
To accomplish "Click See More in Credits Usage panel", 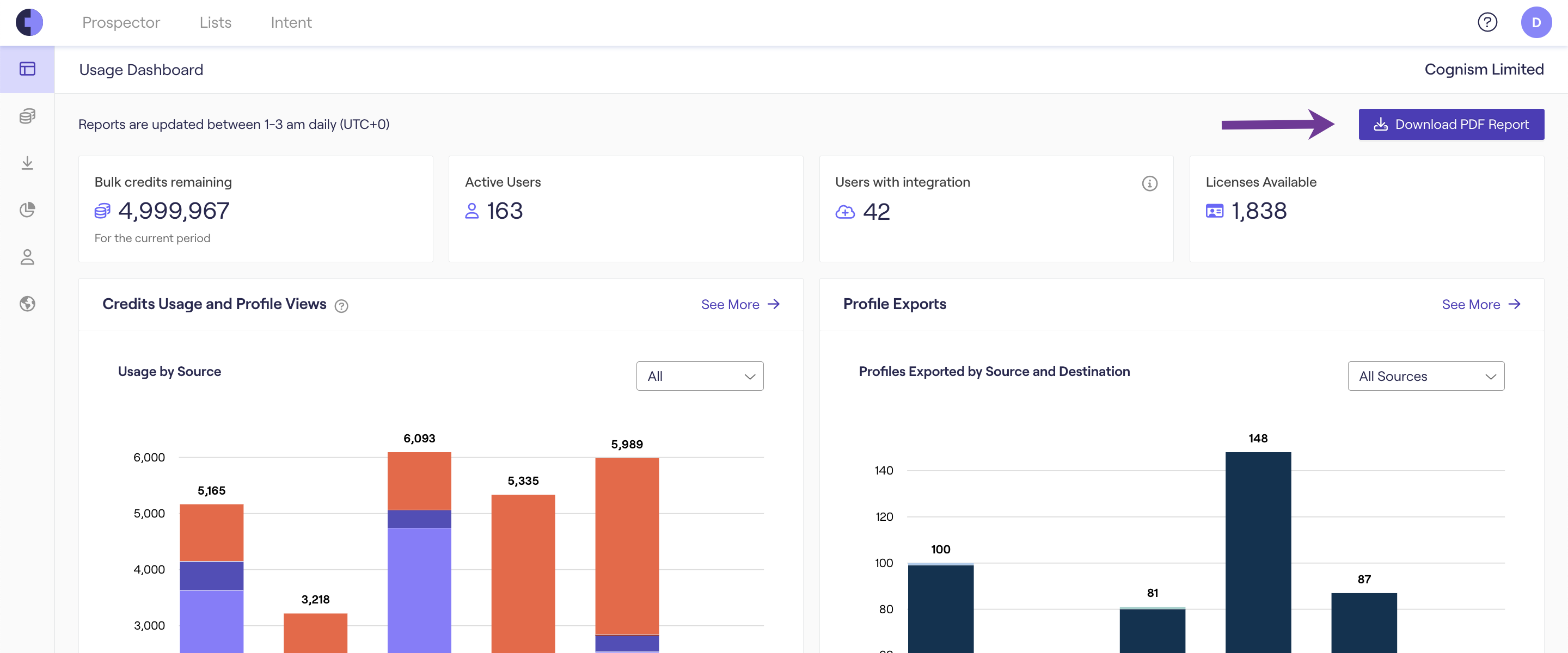I will (x=740, y=304).
